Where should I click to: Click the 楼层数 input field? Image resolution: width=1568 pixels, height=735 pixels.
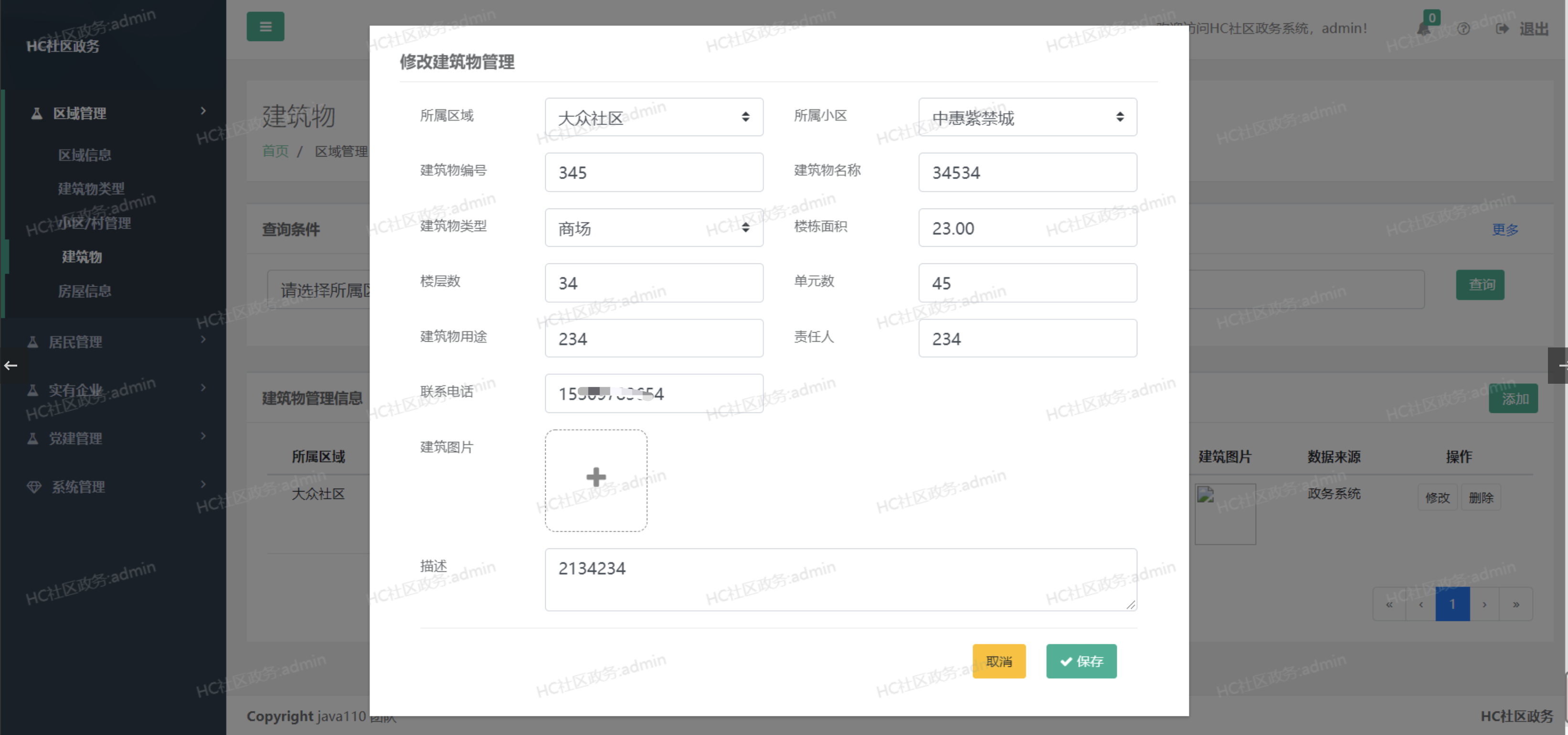pos(654,283)
